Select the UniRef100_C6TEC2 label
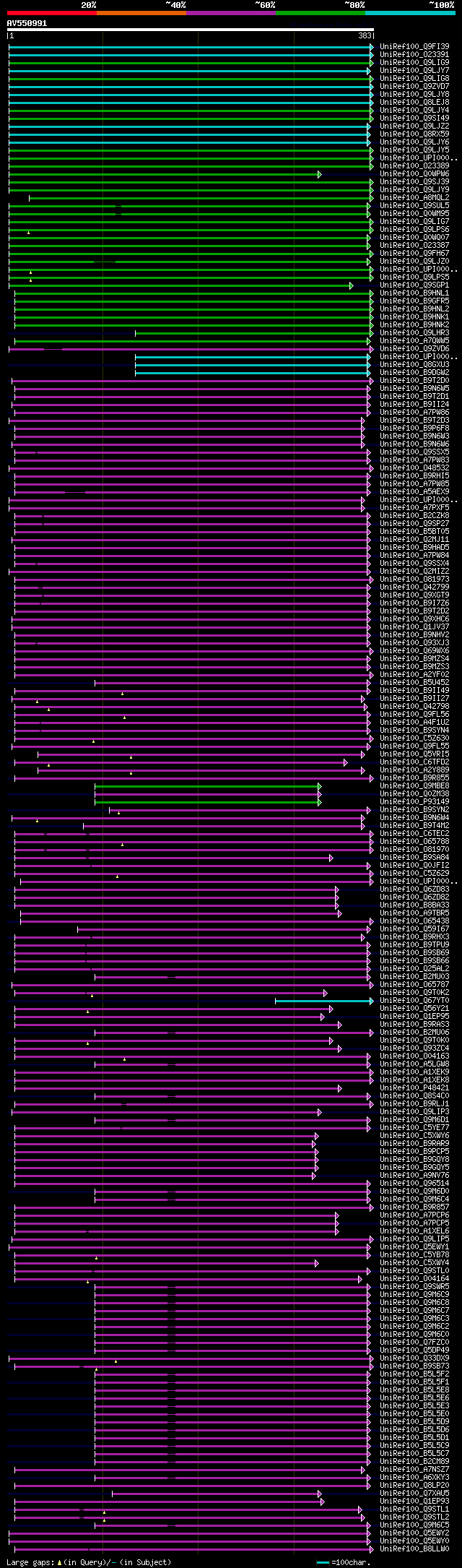The image size is (462, 1568). click(x=414, y=834)
